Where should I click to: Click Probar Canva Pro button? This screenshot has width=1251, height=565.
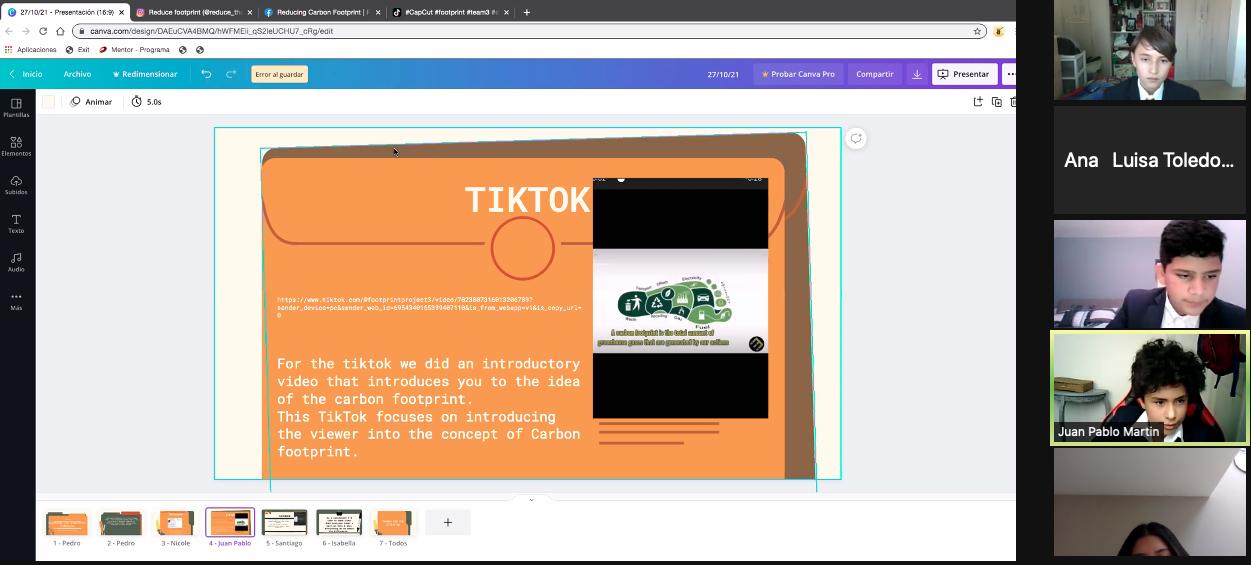pos(798,74)
